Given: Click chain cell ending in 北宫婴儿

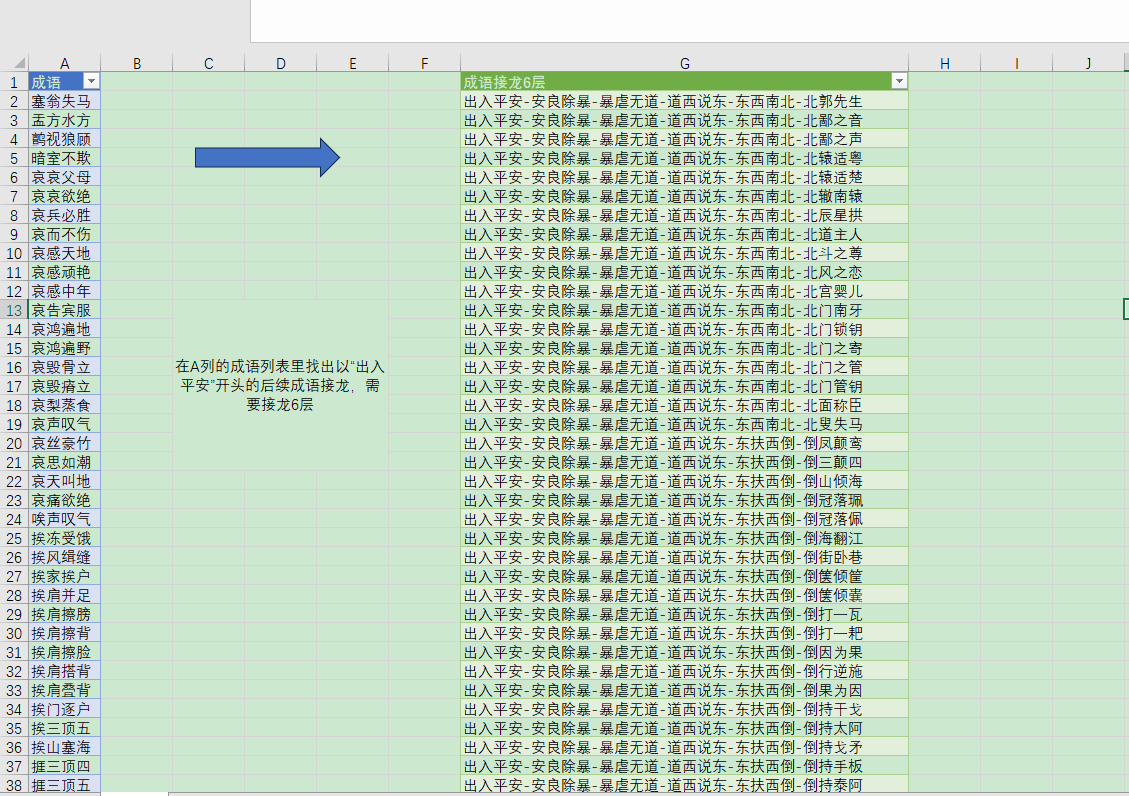Looking at the screenshot, I should pos(684,291).
